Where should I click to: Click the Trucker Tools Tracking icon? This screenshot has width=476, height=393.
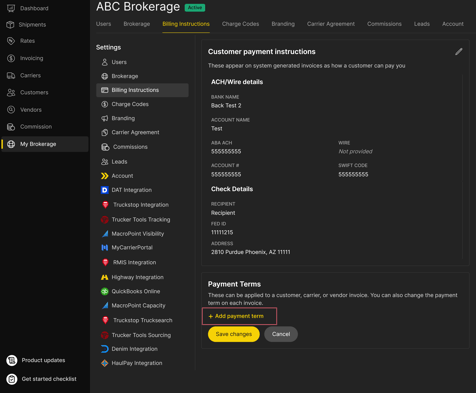(105, 220)
